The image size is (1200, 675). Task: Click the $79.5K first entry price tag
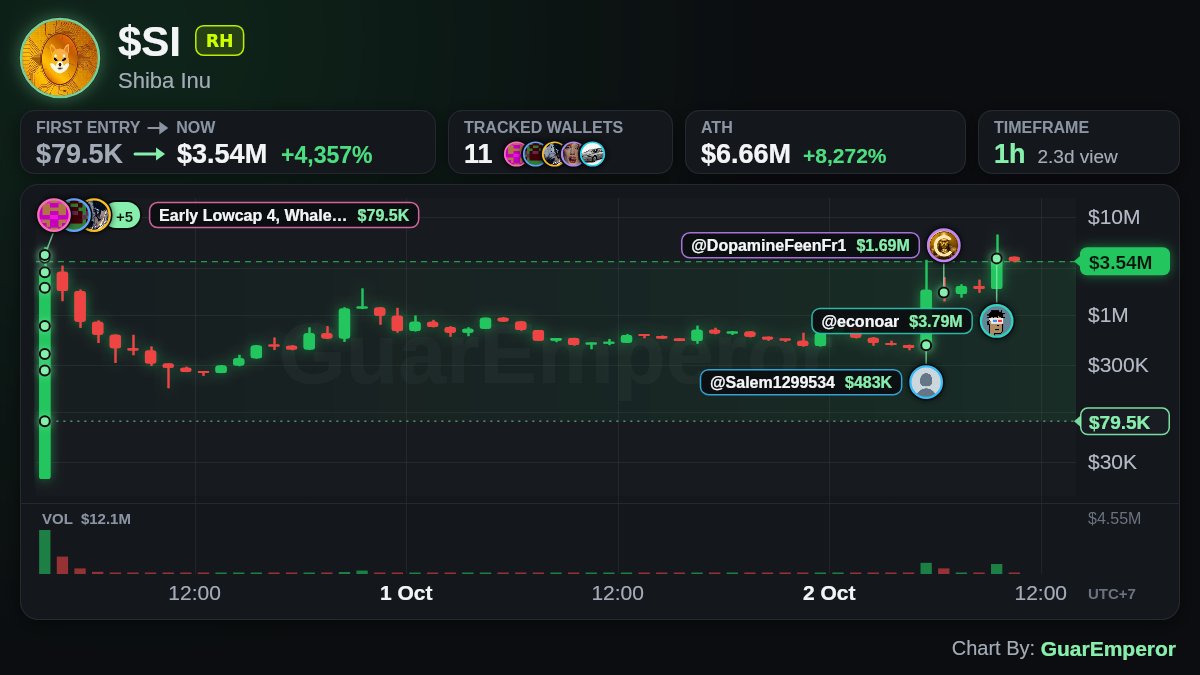coord(1122,422)
